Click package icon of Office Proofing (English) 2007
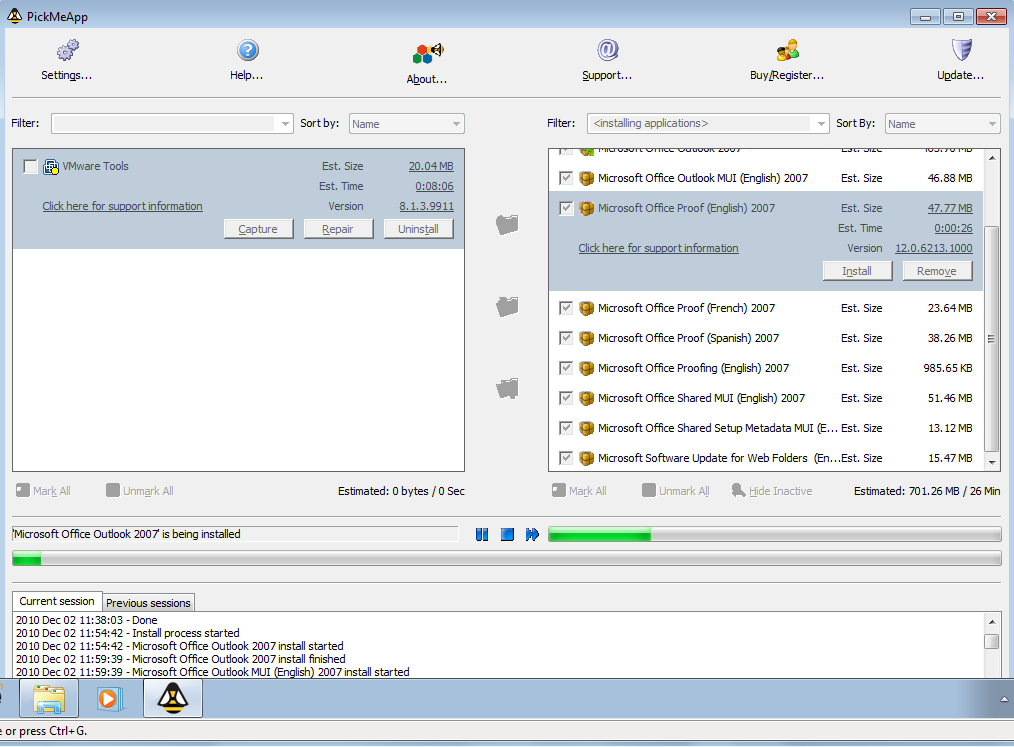The width and height of the screenshot is (1014, 747). click(587, 368)
